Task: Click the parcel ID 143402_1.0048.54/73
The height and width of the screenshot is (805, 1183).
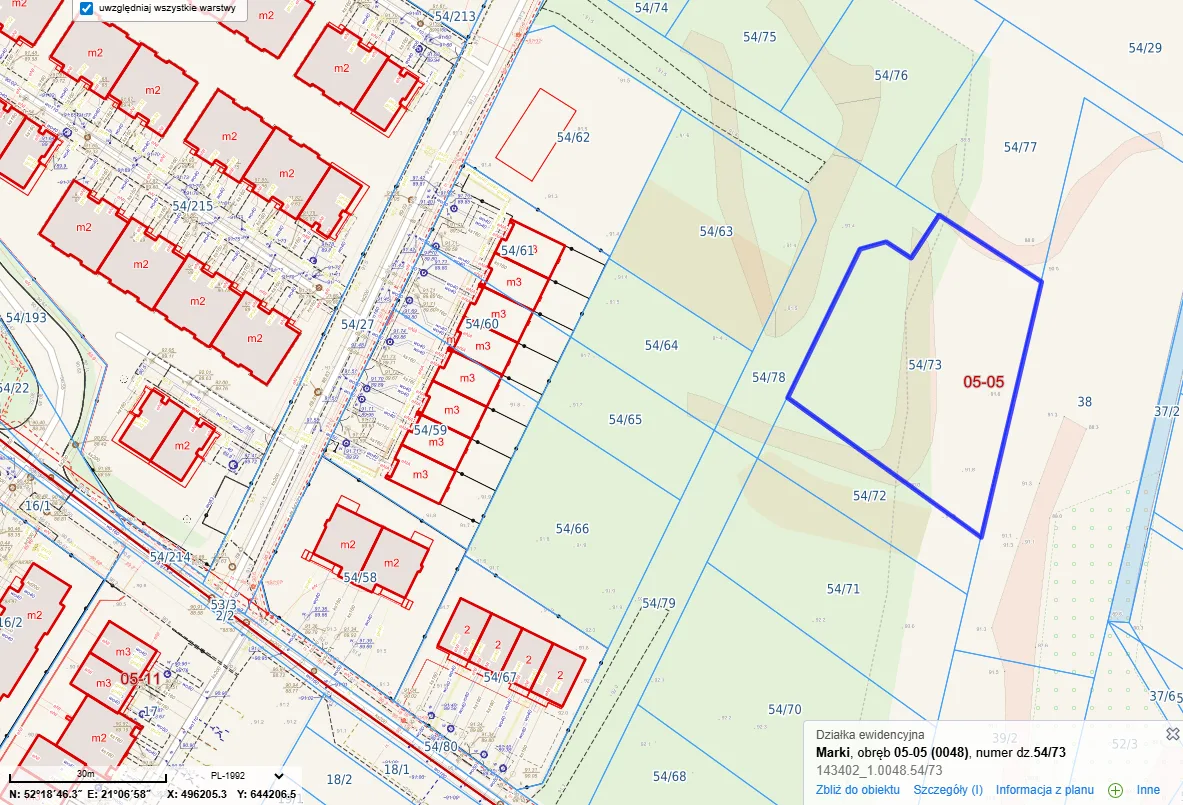Action: (879, 771)
